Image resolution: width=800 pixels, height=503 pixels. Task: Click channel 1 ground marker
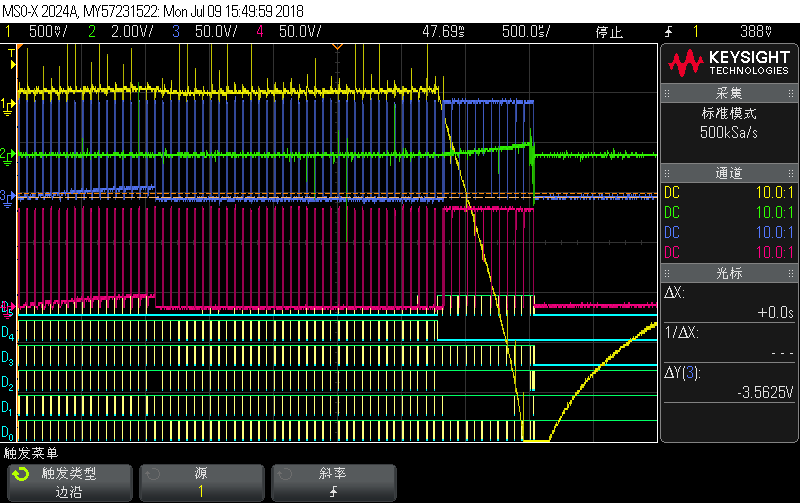(x=7, y=106)
